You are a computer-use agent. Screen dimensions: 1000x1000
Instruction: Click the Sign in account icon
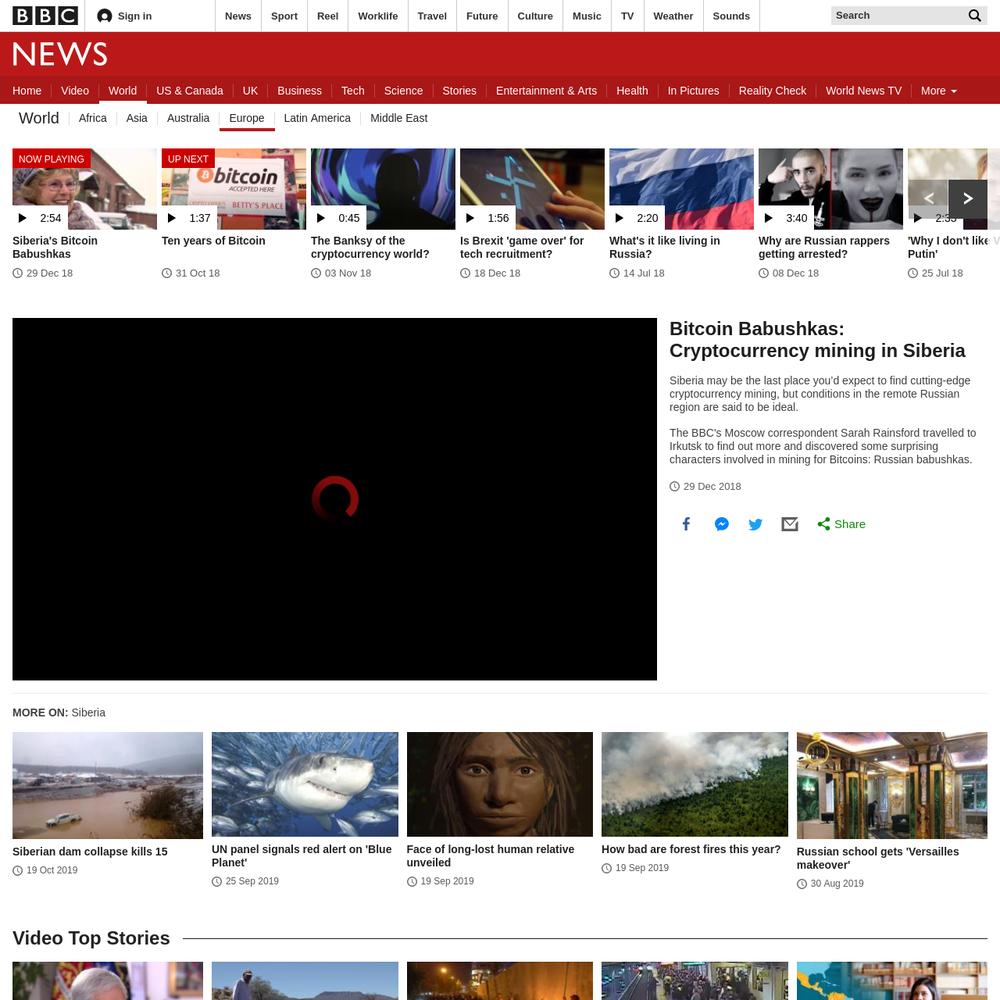pyautogui.click(x=105, y=16)
